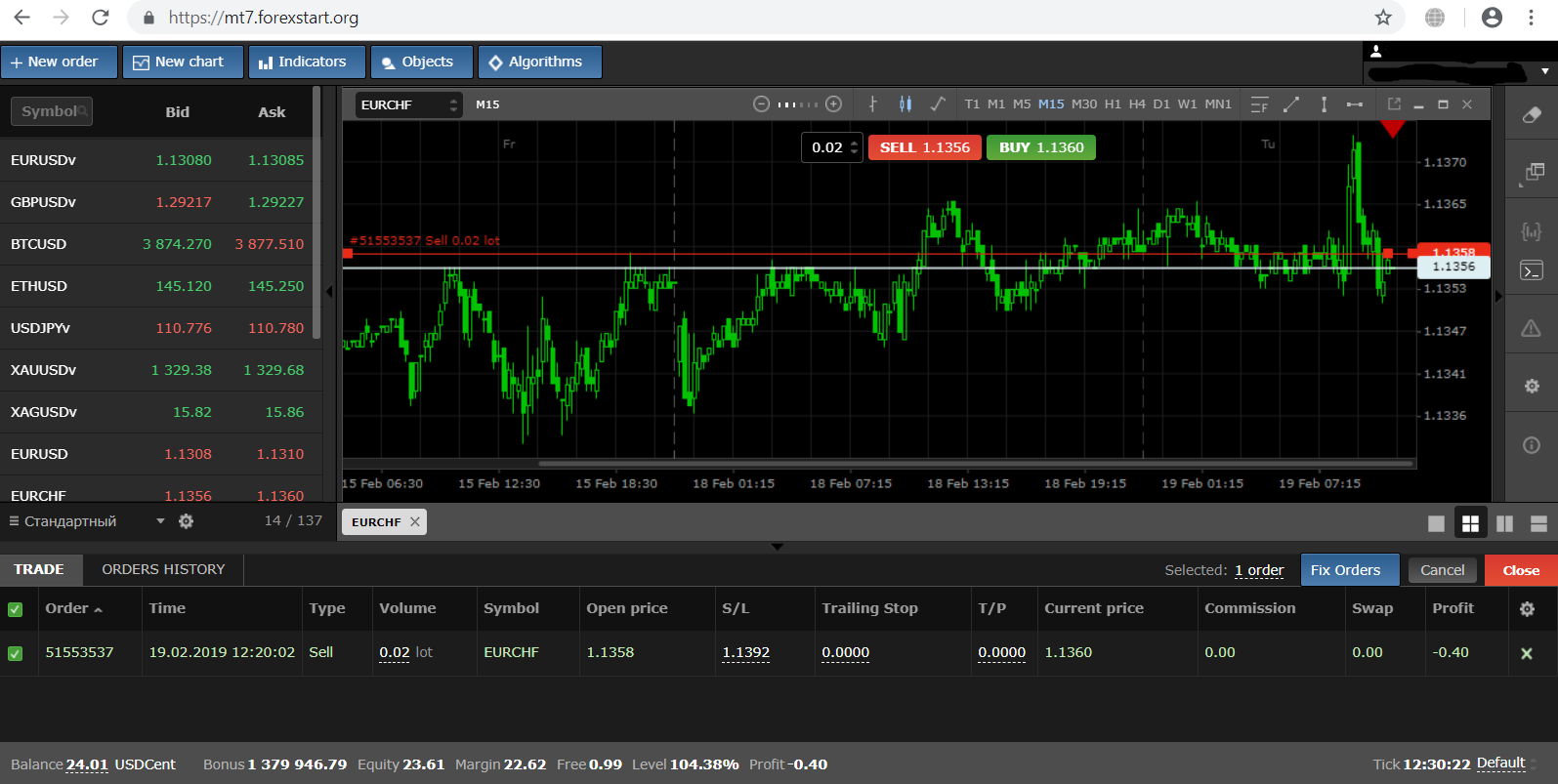
Task: Collapse the bottom trade panel arrow
Action: click(x=778, y=547)
